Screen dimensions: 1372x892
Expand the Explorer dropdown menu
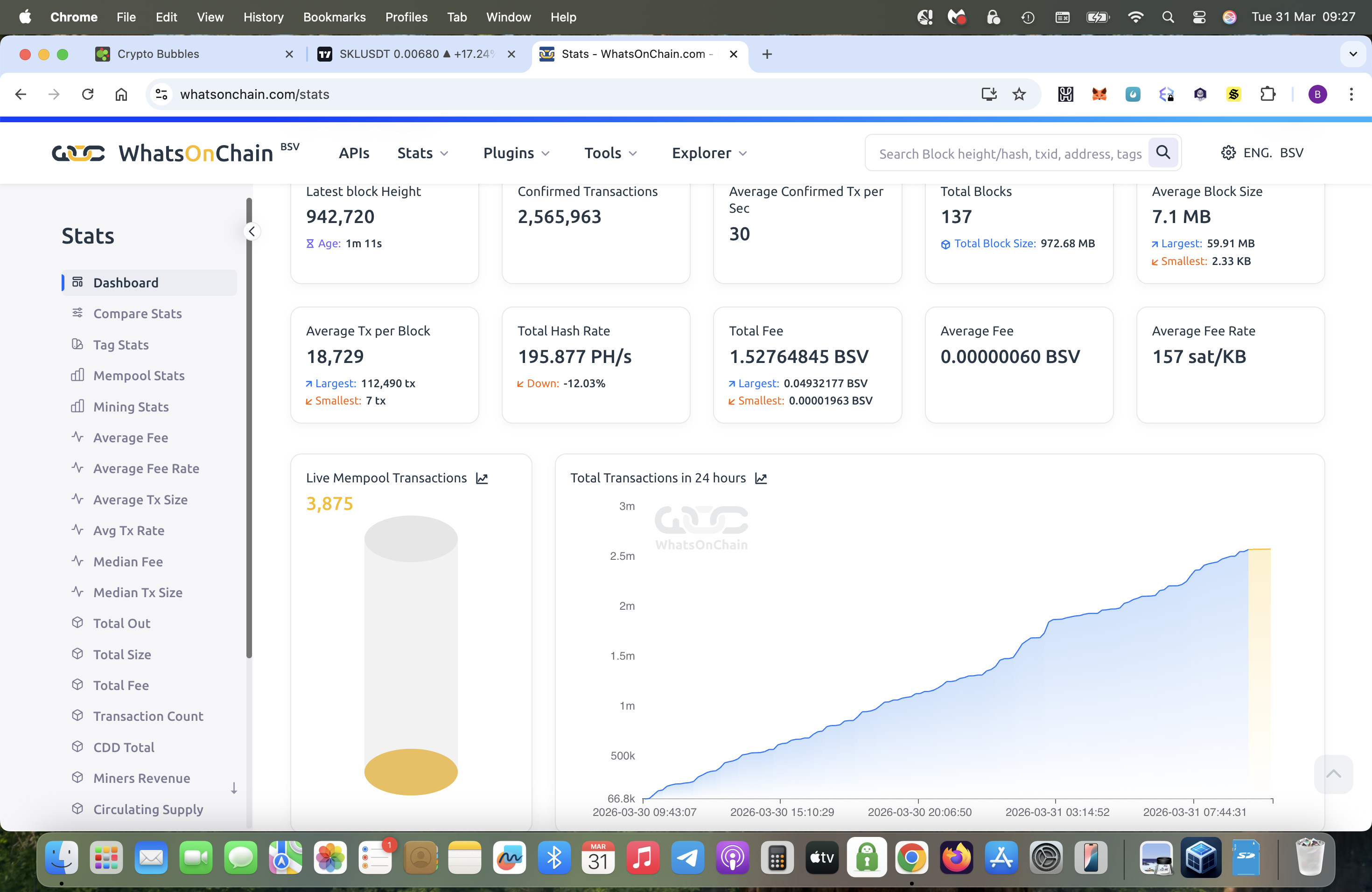click(710, 153)
